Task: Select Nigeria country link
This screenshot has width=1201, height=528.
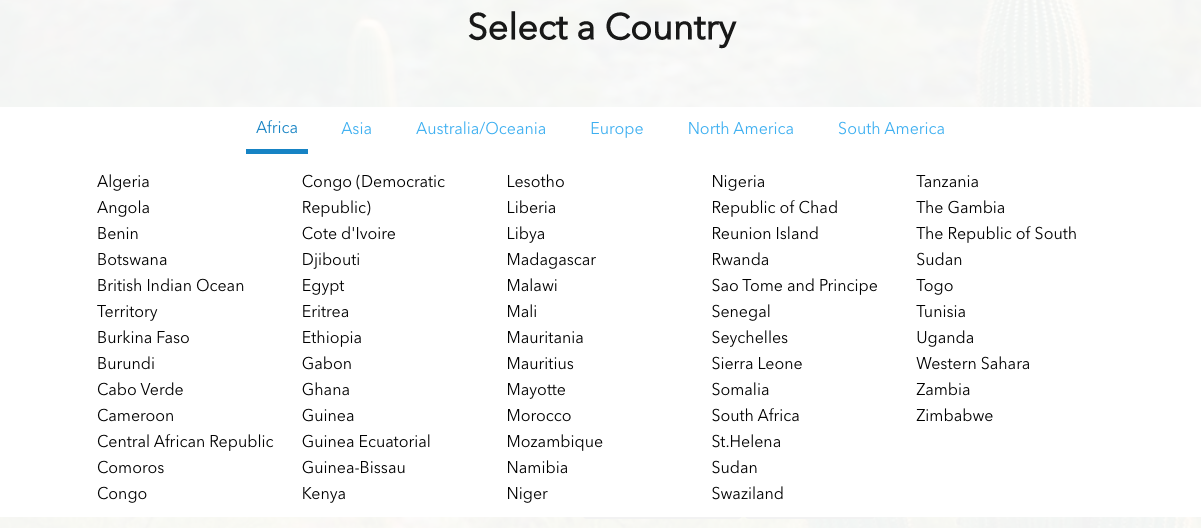Action: tap(738, 182)
